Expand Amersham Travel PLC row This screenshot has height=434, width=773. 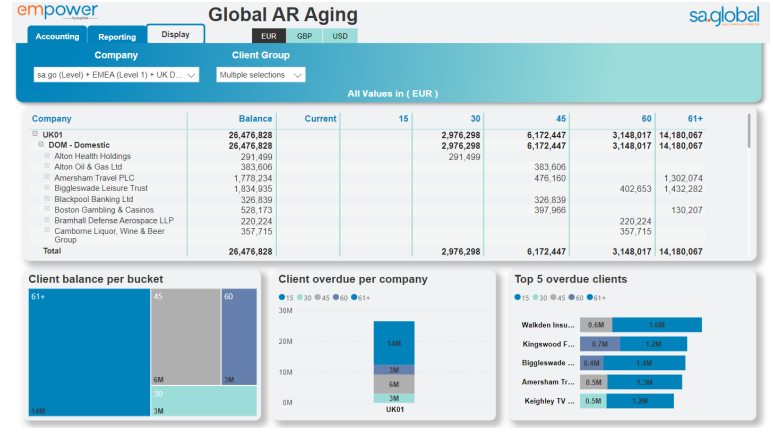[x=47, y=177]
